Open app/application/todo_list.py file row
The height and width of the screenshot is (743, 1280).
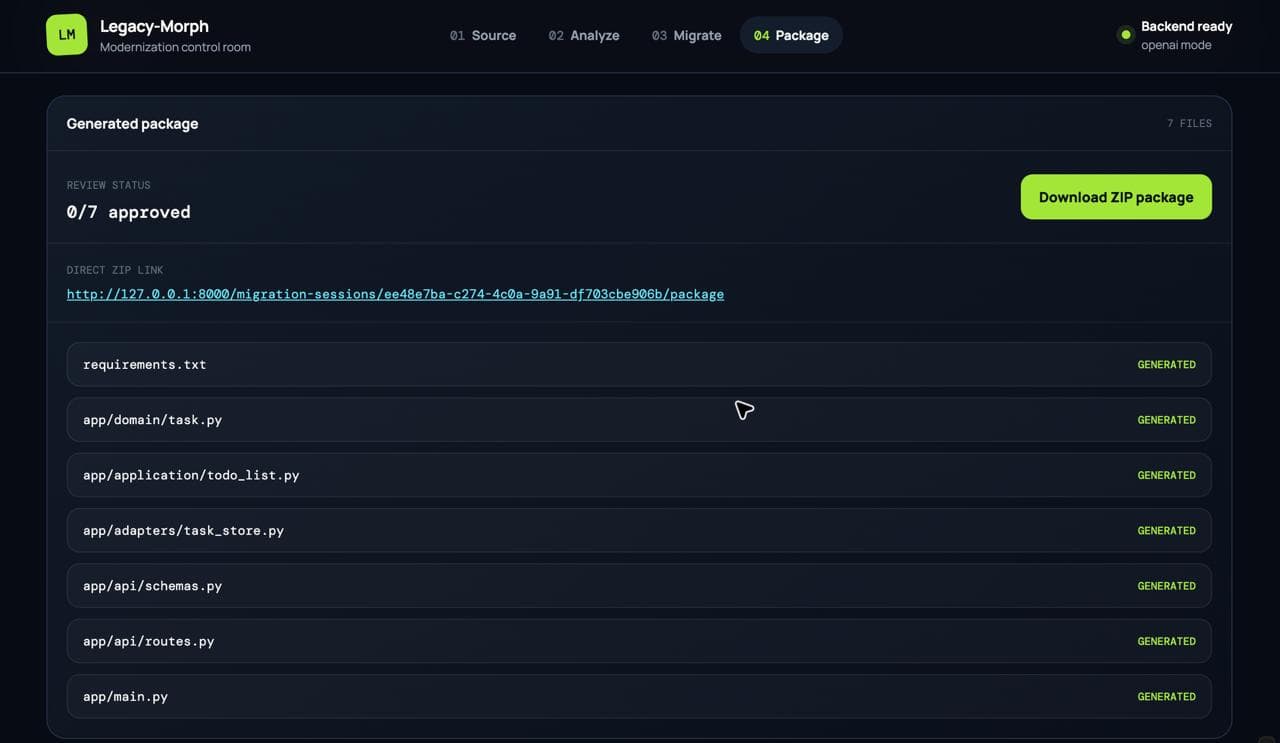click(x=639, y=475)
